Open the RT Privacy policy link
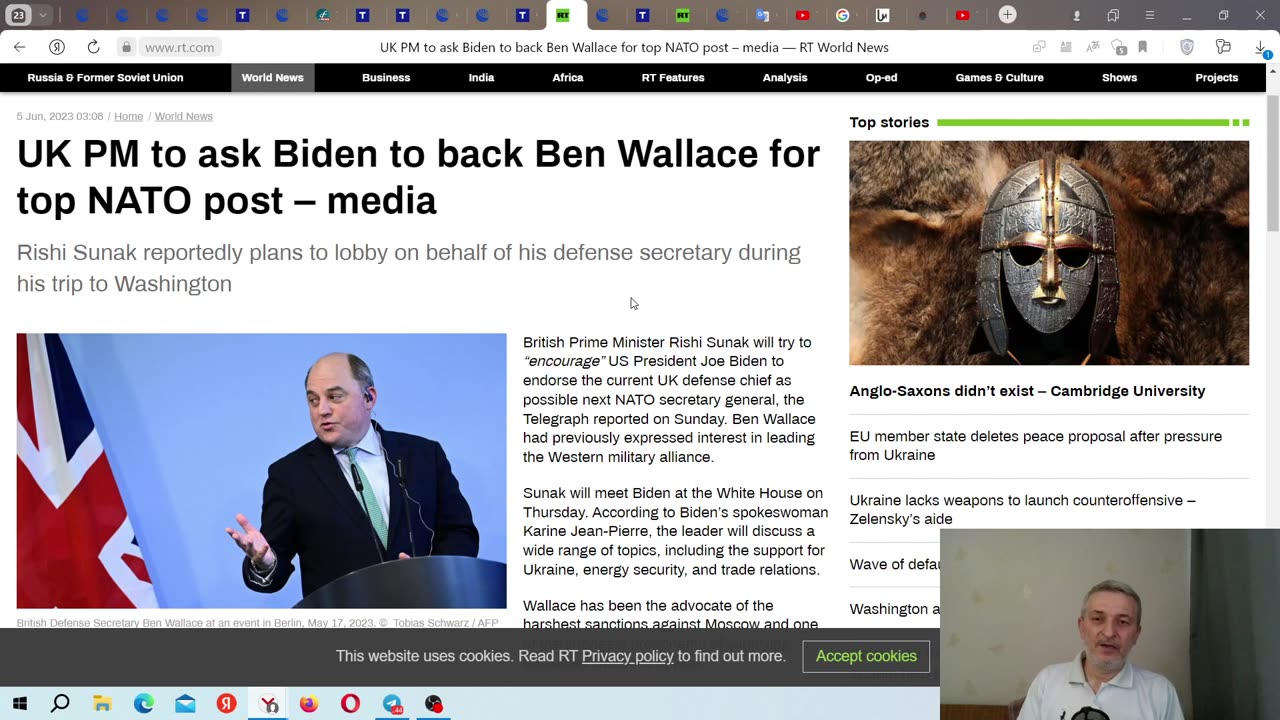This screenshot has height=720, width=1280. click(628, 656)
